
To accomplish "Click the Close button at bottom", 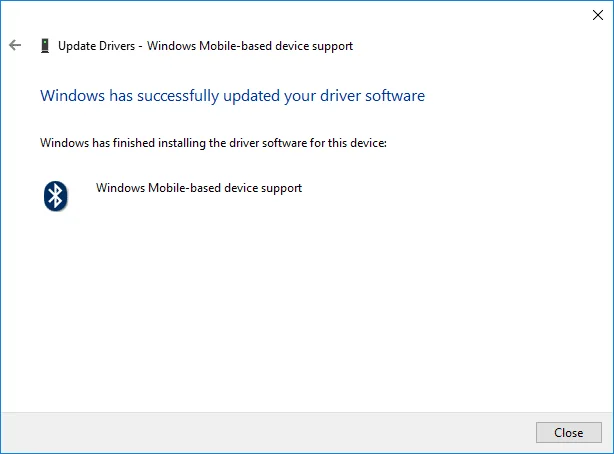I will 569,432.
